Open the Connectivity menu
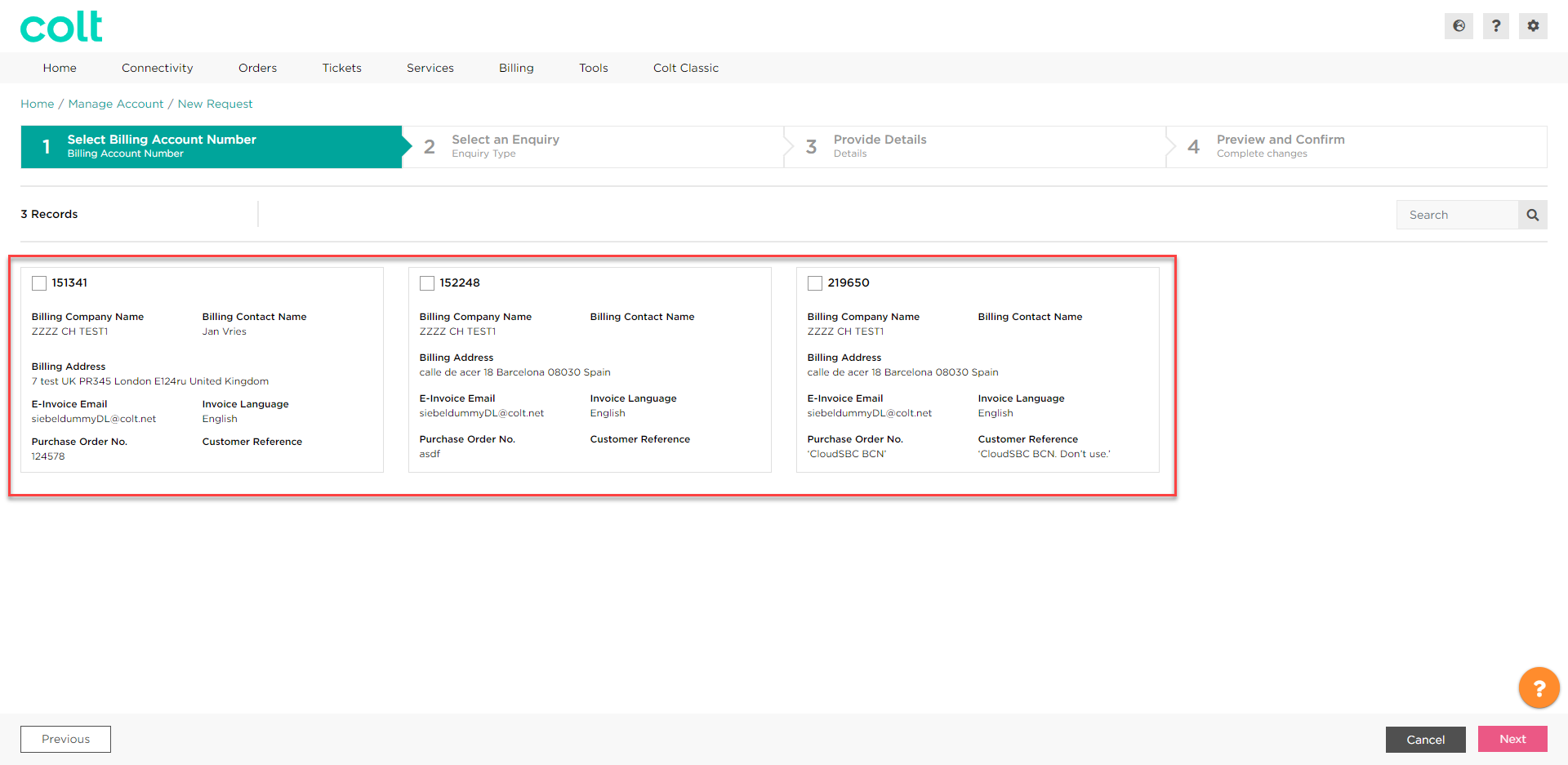The width and height of the screenshot is (1568, 765). click(x=157, y=68)
